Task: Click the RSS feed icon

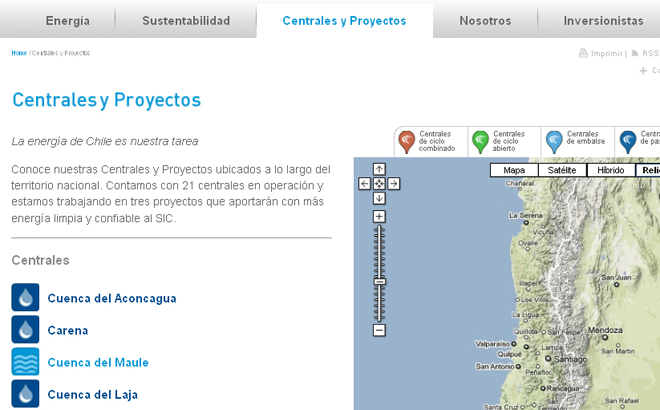Action: click(635, 53)
